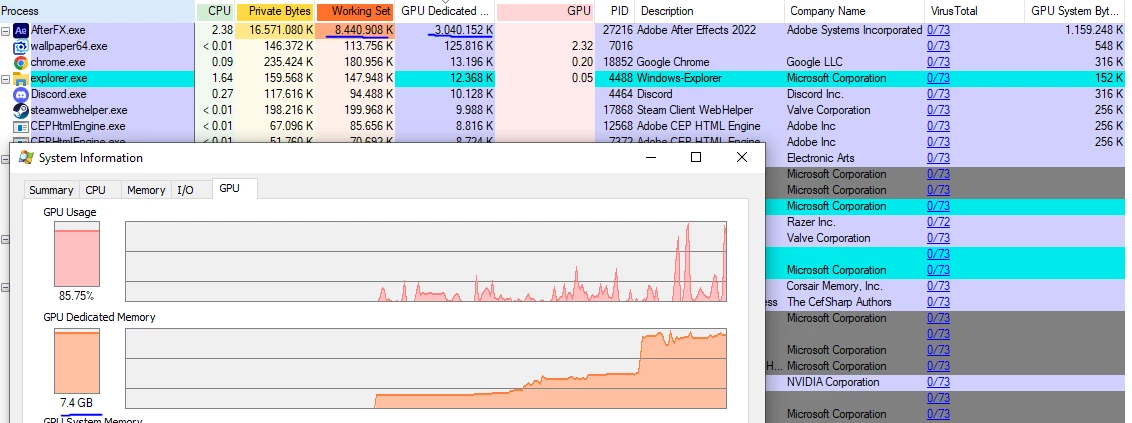Open the VirusTotal link in the NVIDIA Corporation row

click(939, 382)
